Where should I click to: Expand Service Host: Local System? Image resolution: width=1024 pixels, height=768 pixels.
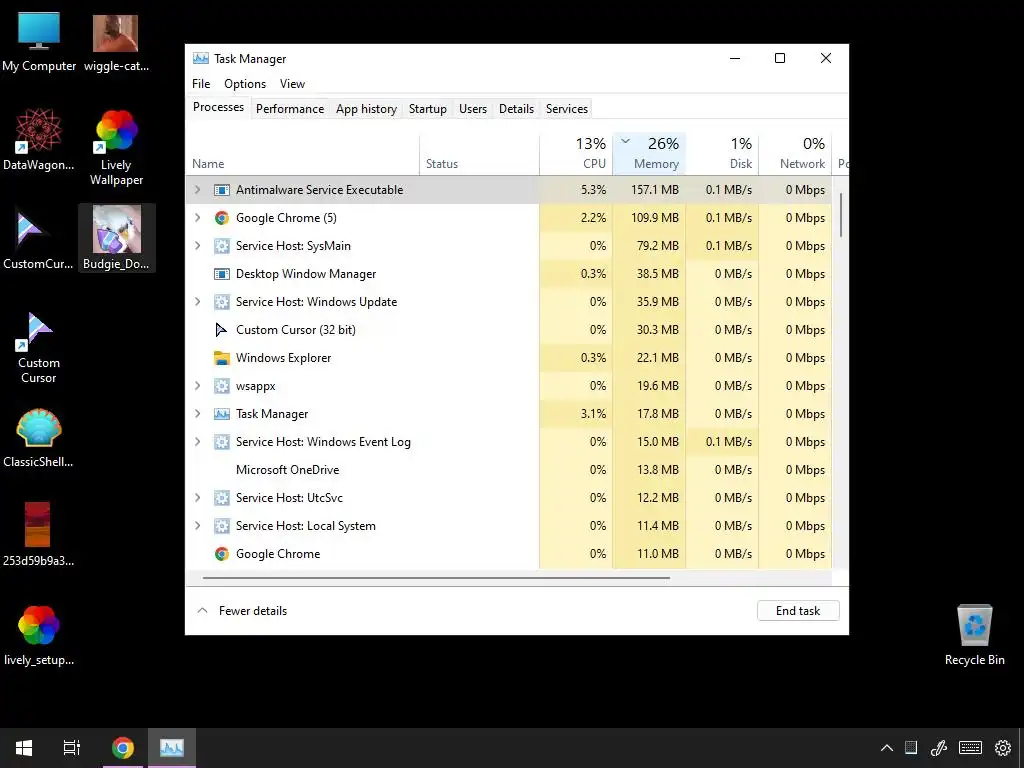[198, 526]
